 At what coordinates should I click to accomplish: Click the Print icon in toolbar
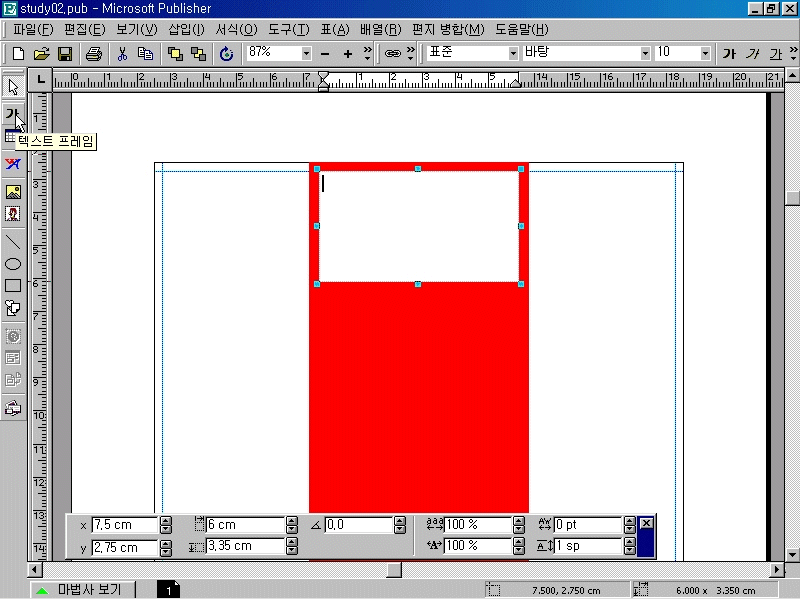[x=93, y=54]
